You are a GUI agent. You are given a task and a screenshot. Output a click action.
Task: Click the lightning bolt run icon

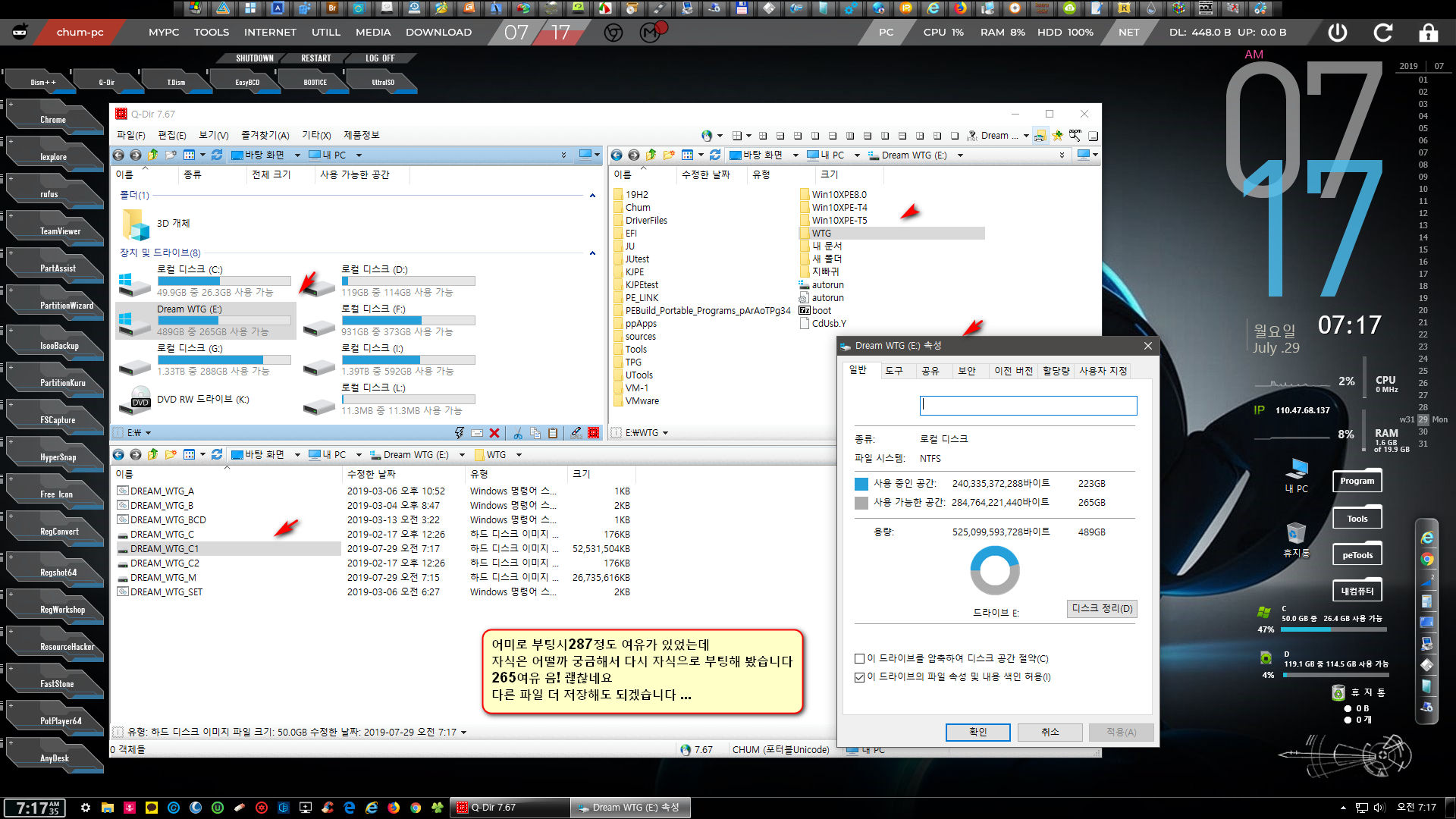460,433
